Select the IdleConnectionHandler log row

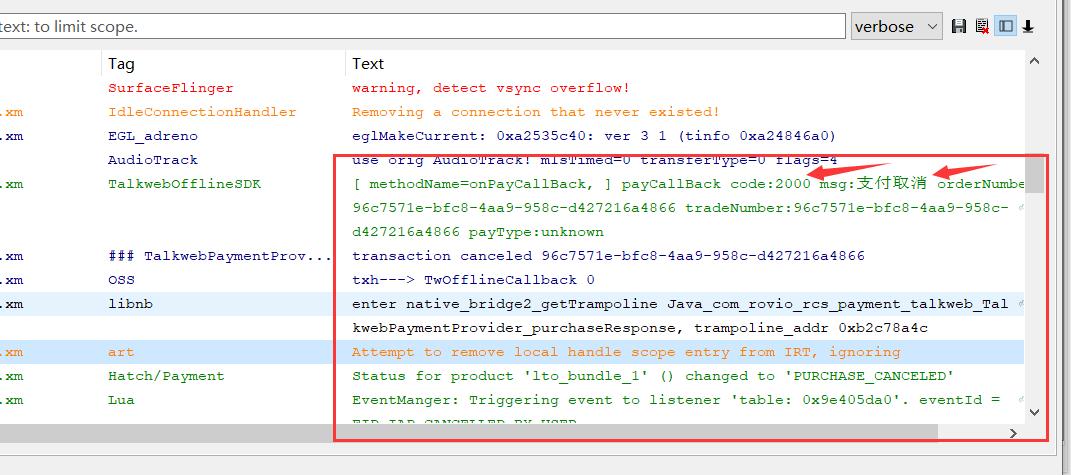(x=535, y=112)
